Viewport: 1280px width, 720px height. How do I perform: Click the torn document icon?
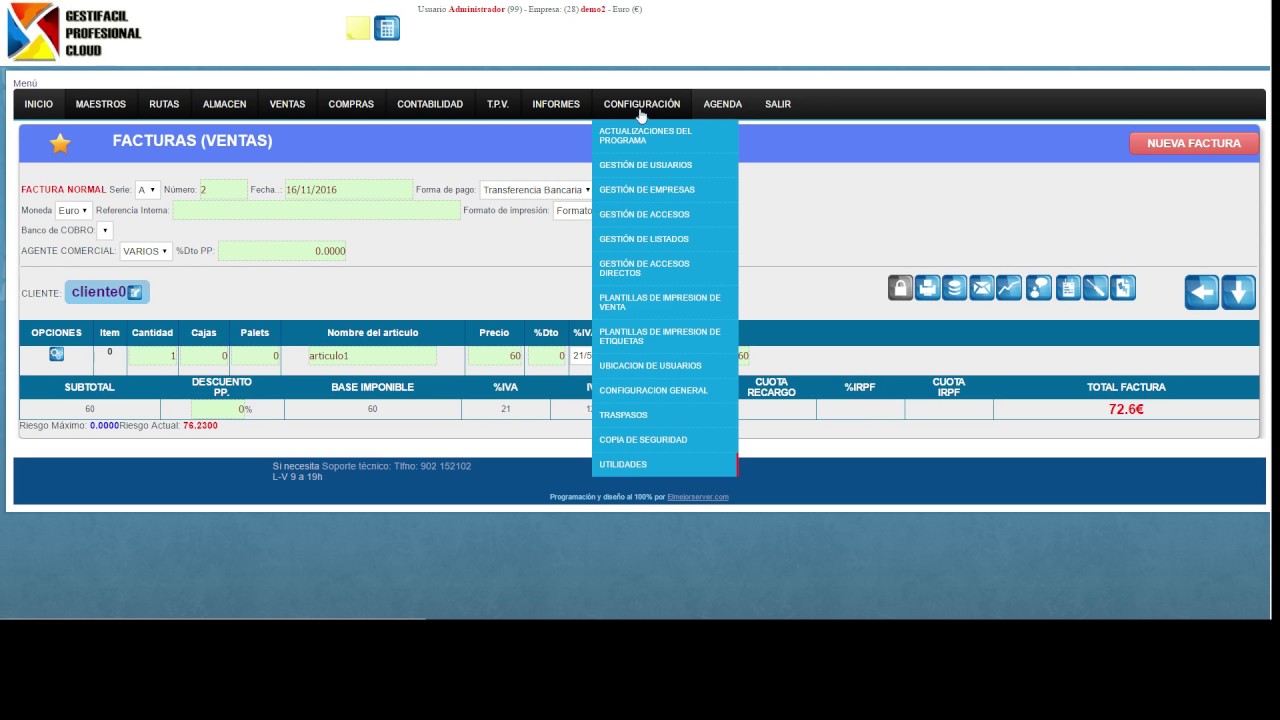point(1122,289)
